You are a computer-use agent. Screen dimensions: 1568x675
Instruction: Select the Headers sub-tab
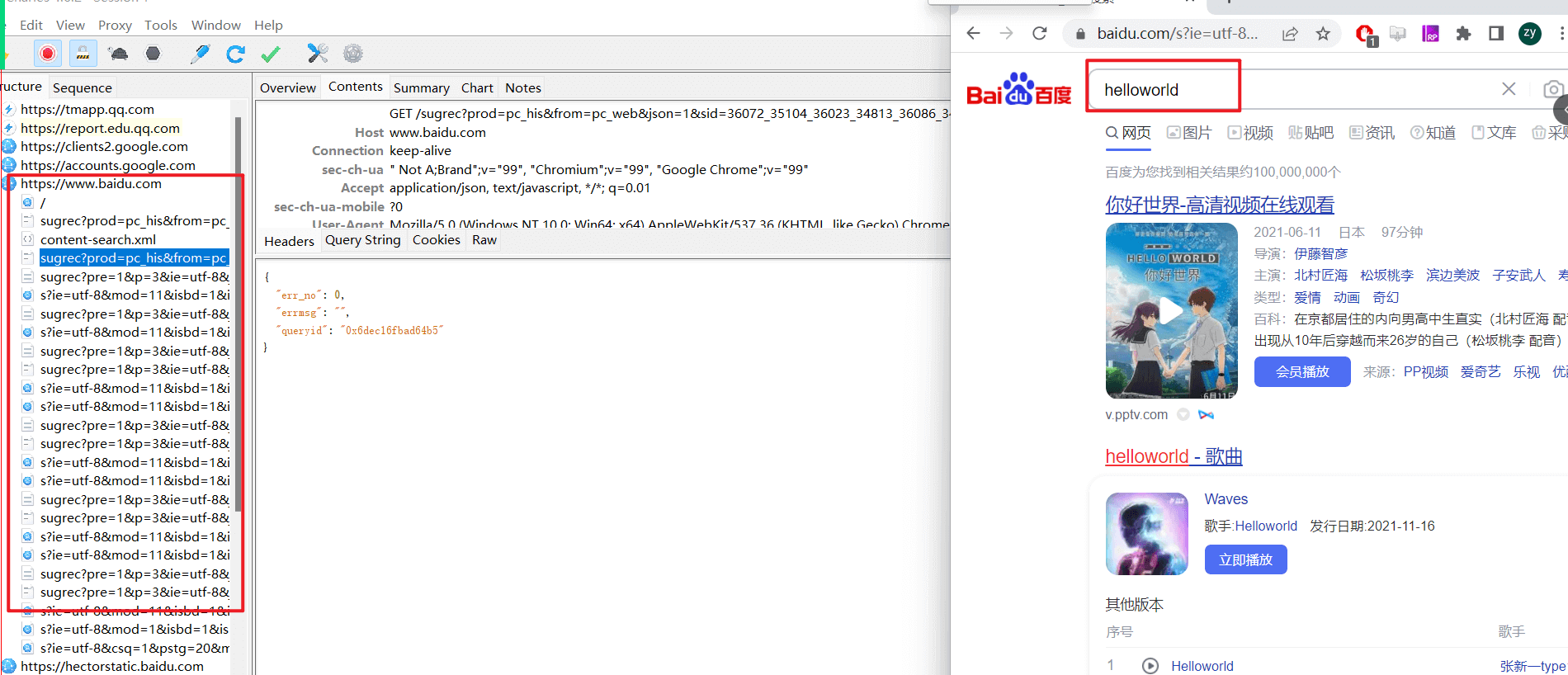coord(289,241)
